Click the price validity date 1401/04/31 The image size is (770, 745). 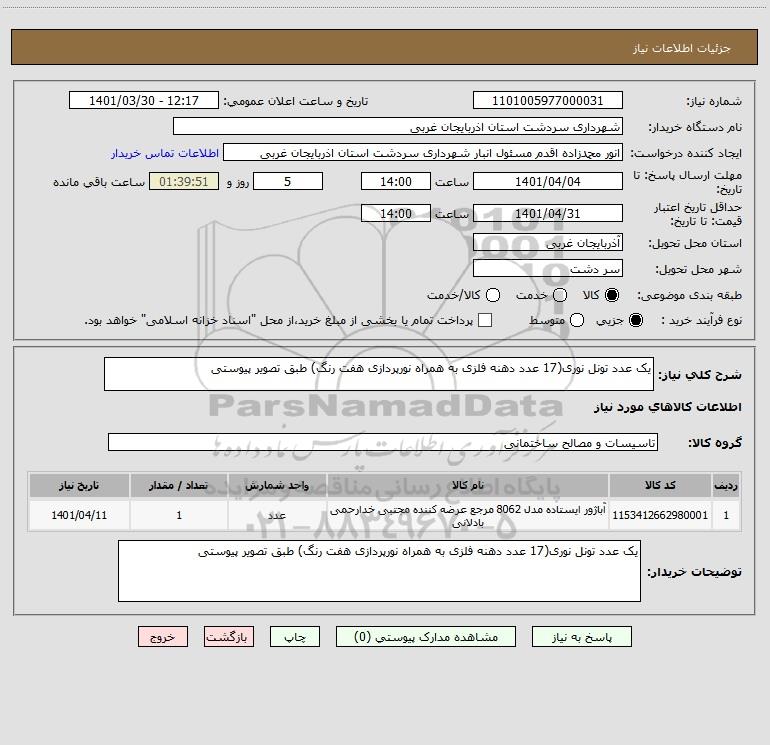548,214
